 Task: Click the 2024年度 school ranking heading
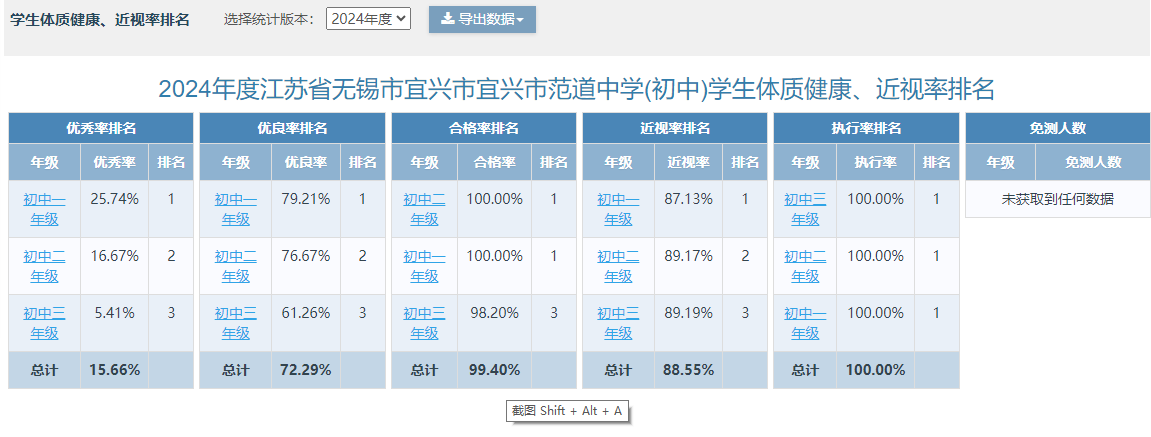pos(576,90)
